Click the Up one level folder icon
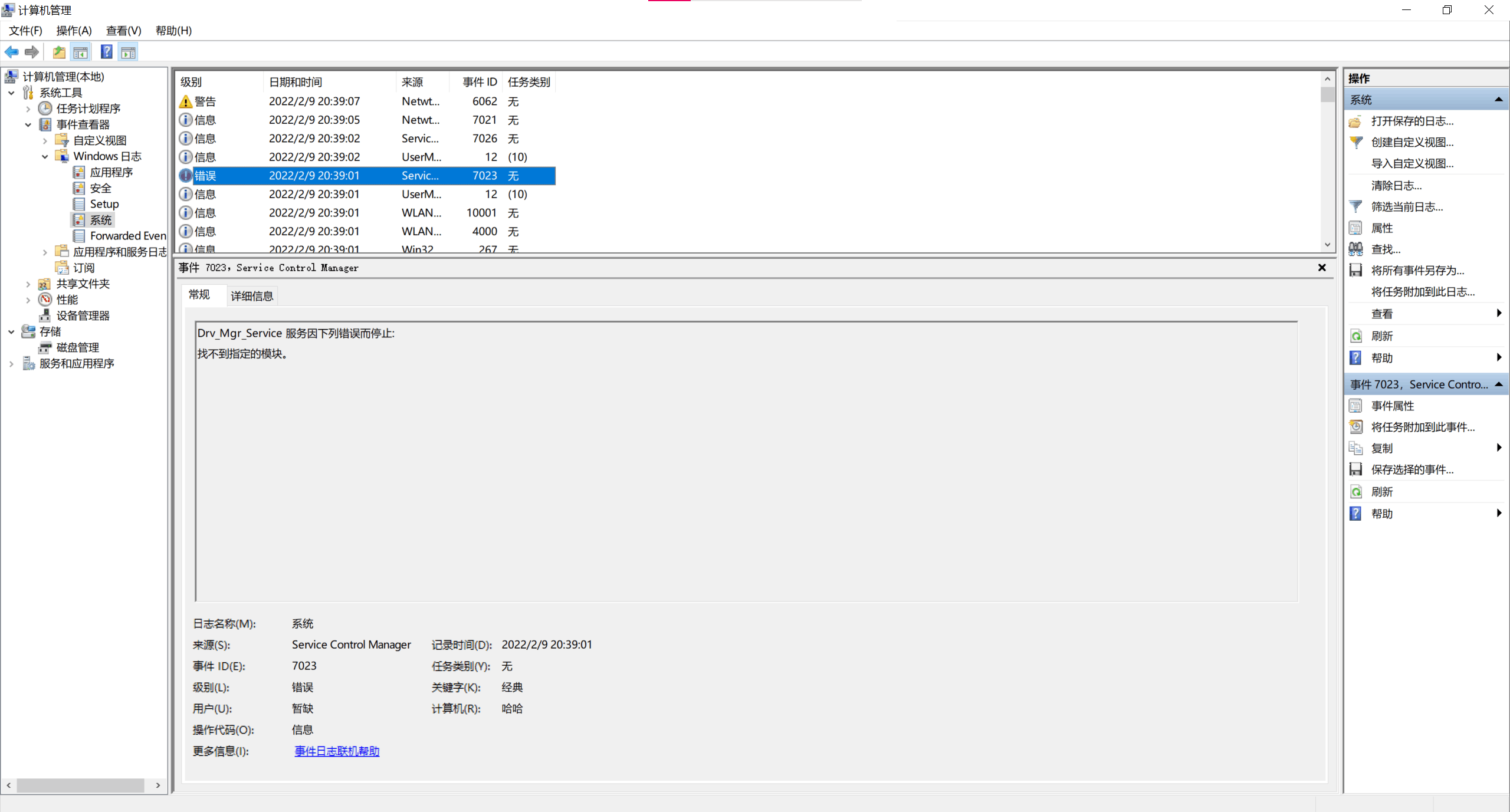Viewport: 1510px width, 812px height. 59,52
